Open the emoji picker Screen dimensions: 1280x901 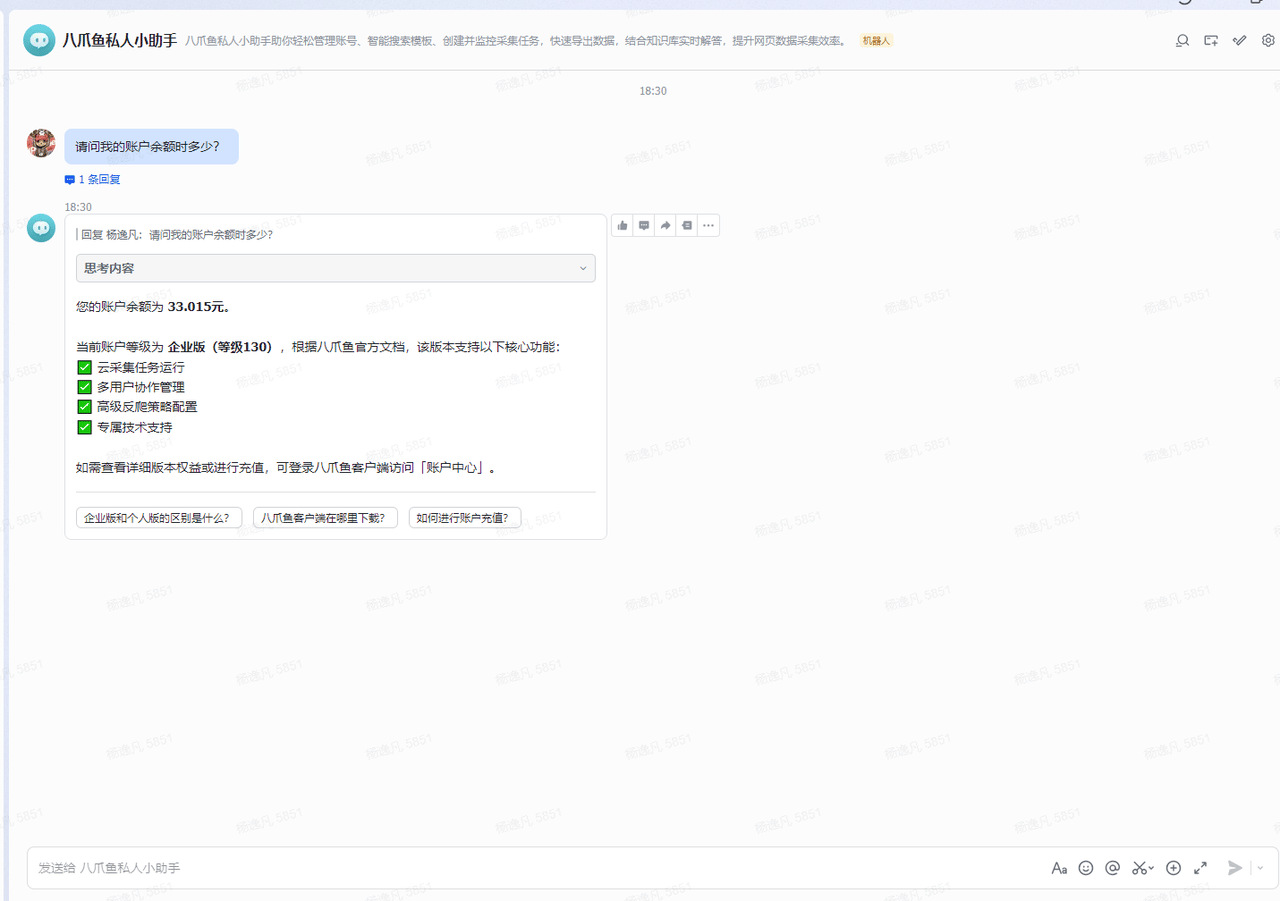point(1086,868)
